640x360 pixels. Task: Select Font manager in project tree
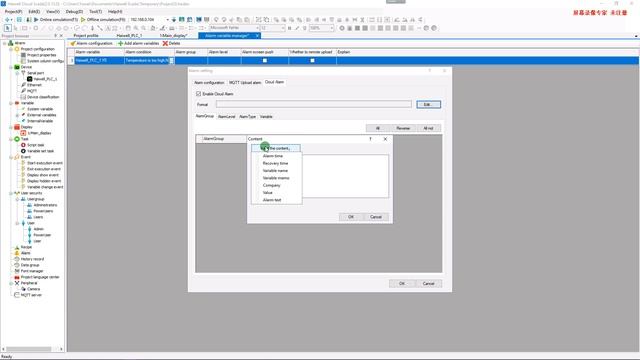[32, 271]
